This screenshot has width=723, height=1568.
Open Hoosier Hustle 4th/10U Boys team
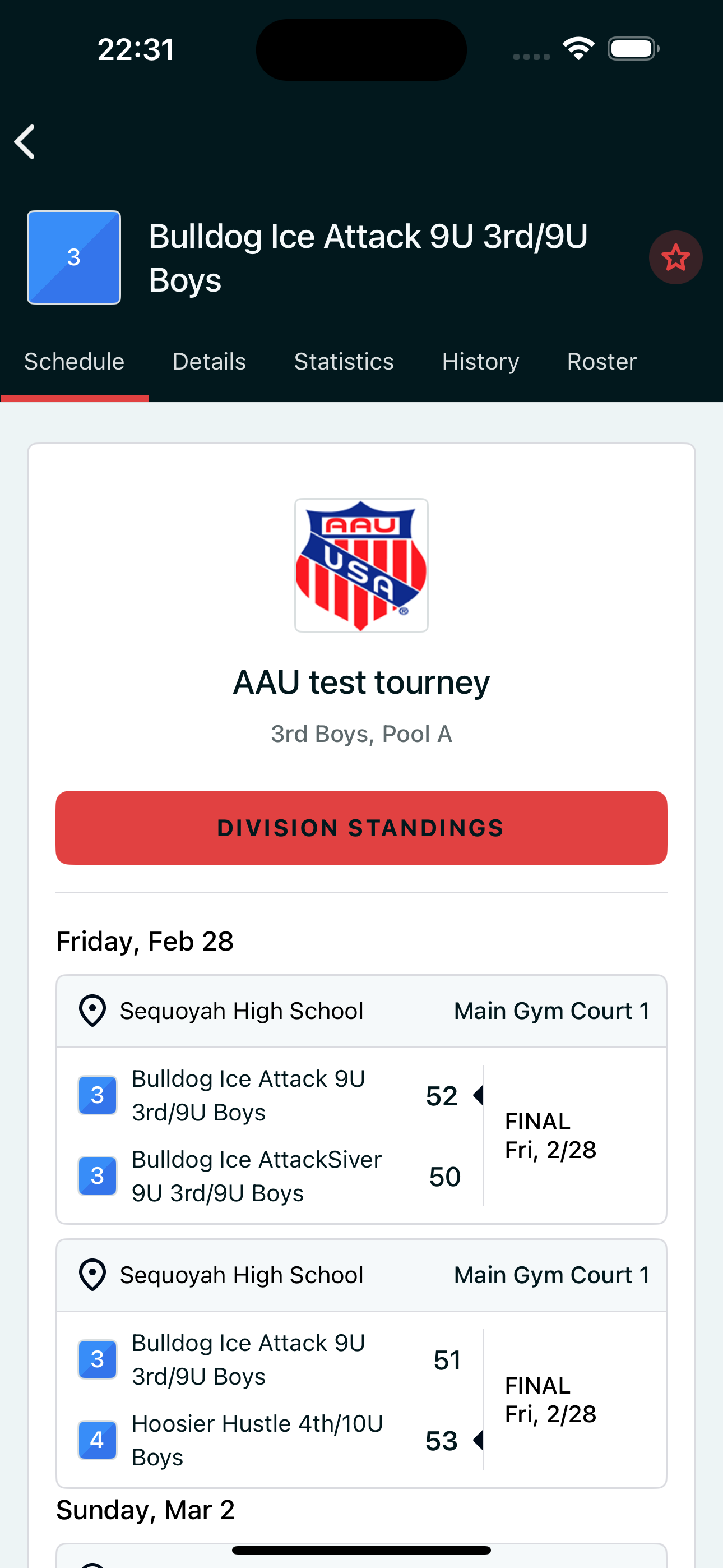(x=257, y=1440)
